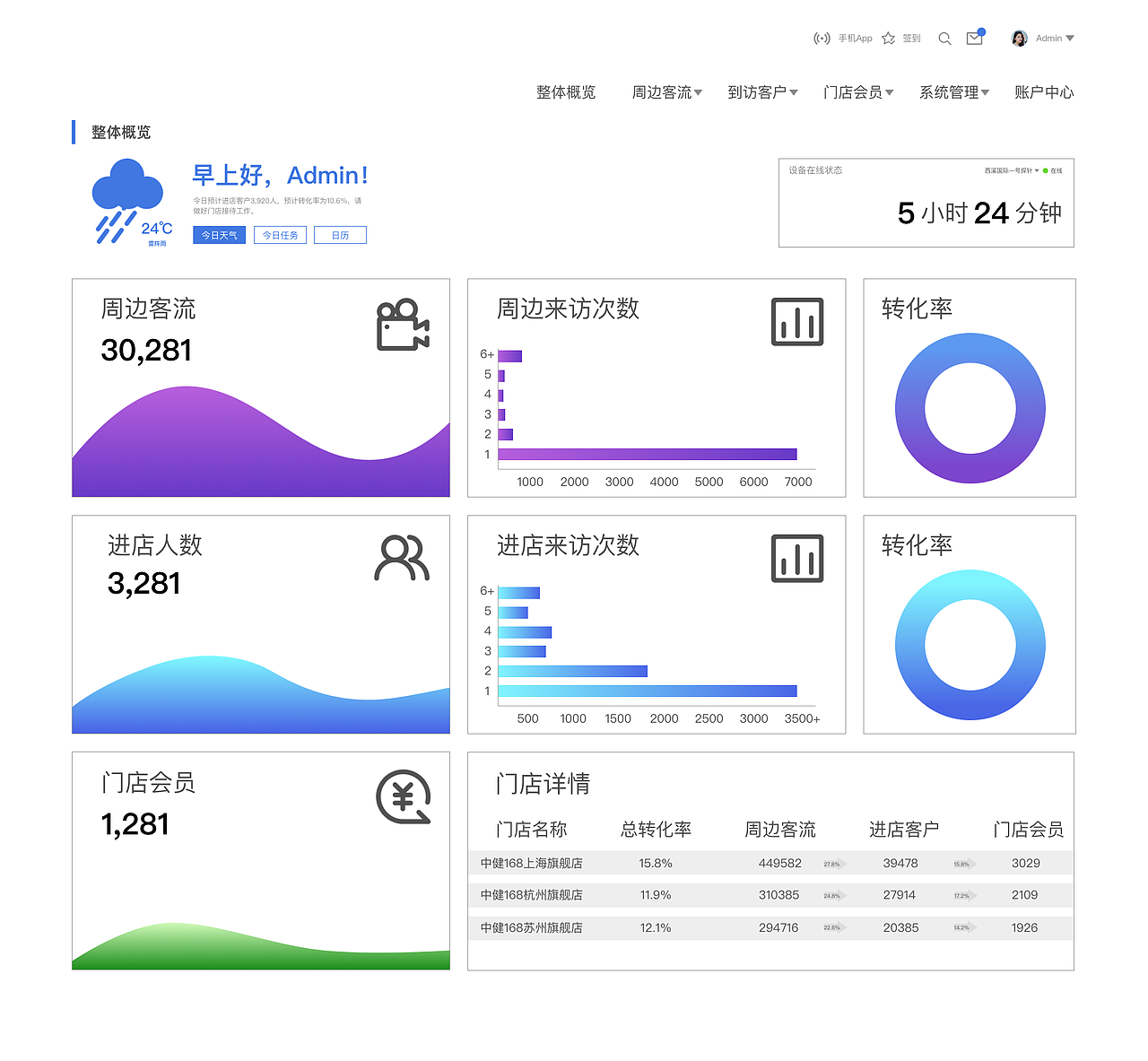Image resolution: width=1148 pixels, height=1061 pixels.
Task: Select the 中健168上海旗舰店 table row
Action: pos(770,863)
